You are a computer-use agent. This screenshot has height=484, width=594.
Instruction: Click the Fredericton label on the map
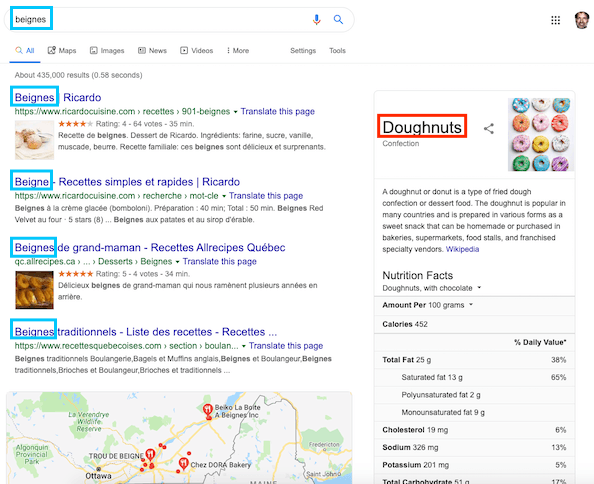point(324,444)
